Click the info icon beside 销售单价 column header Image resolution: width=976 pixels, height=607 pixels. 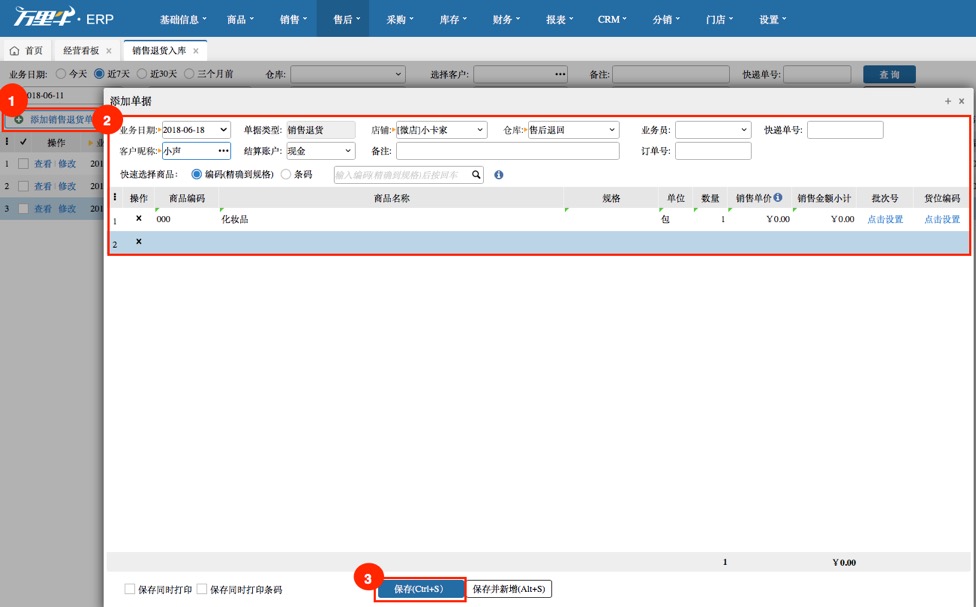click(778, 199)
